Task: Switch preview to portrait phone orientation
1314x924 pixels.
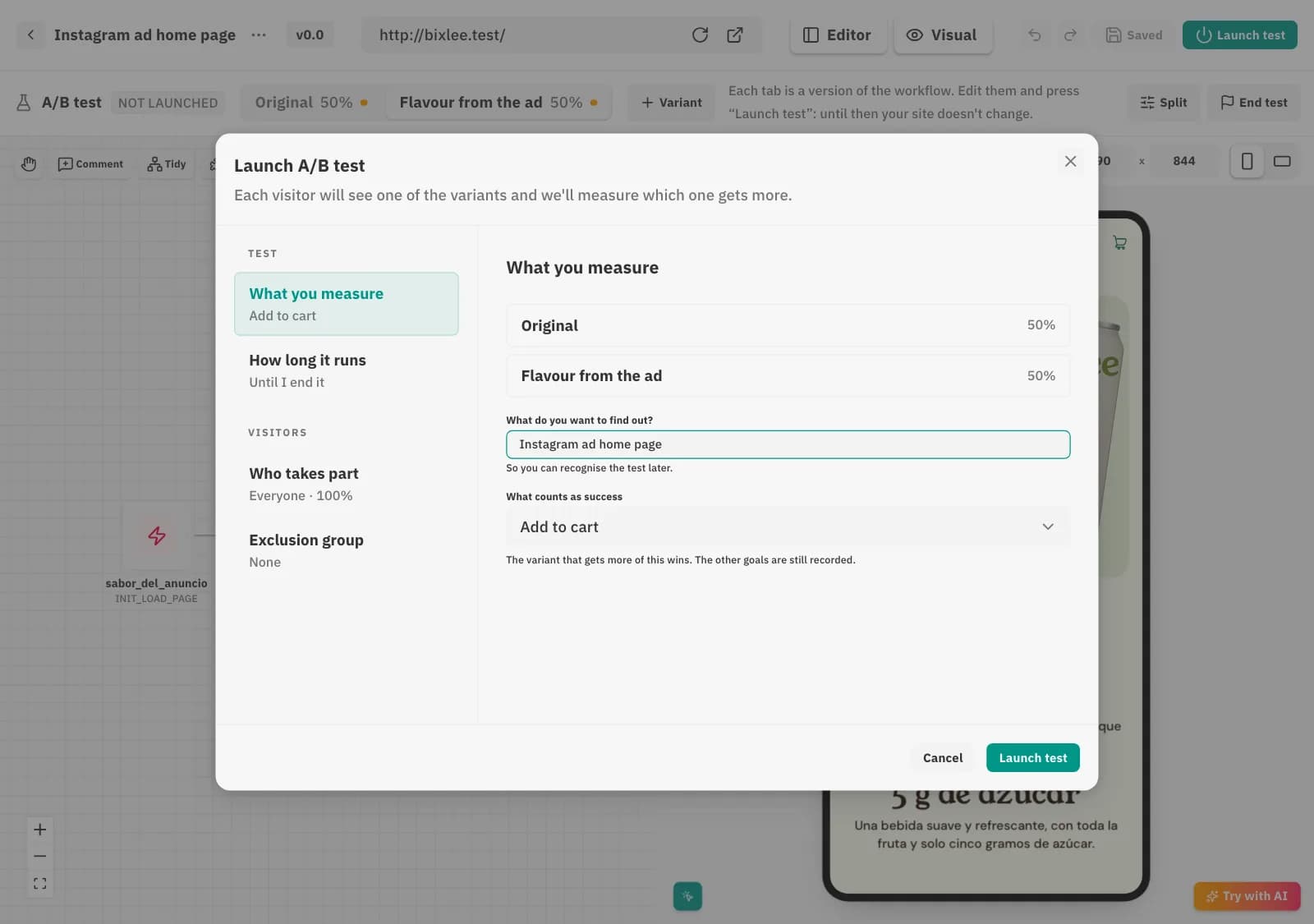Action: [1247, 161]
